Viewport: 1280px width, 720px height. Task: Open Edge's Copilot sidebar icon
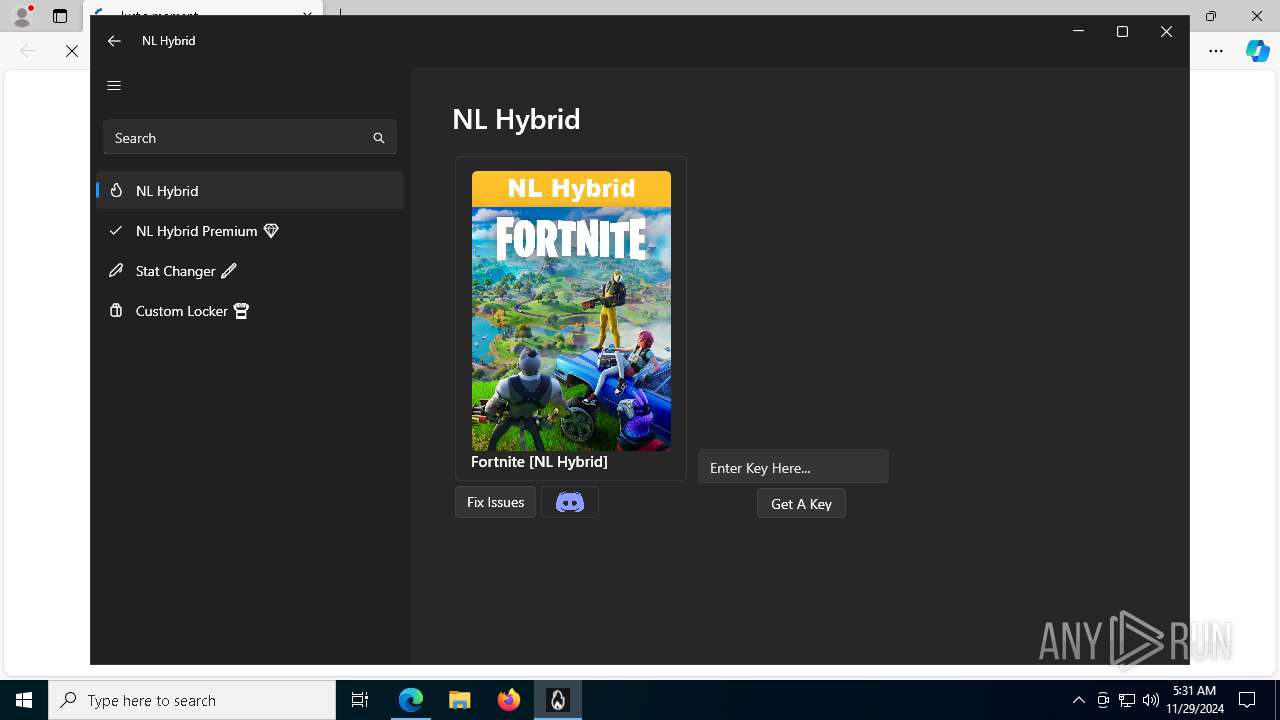coord(1257,51)
